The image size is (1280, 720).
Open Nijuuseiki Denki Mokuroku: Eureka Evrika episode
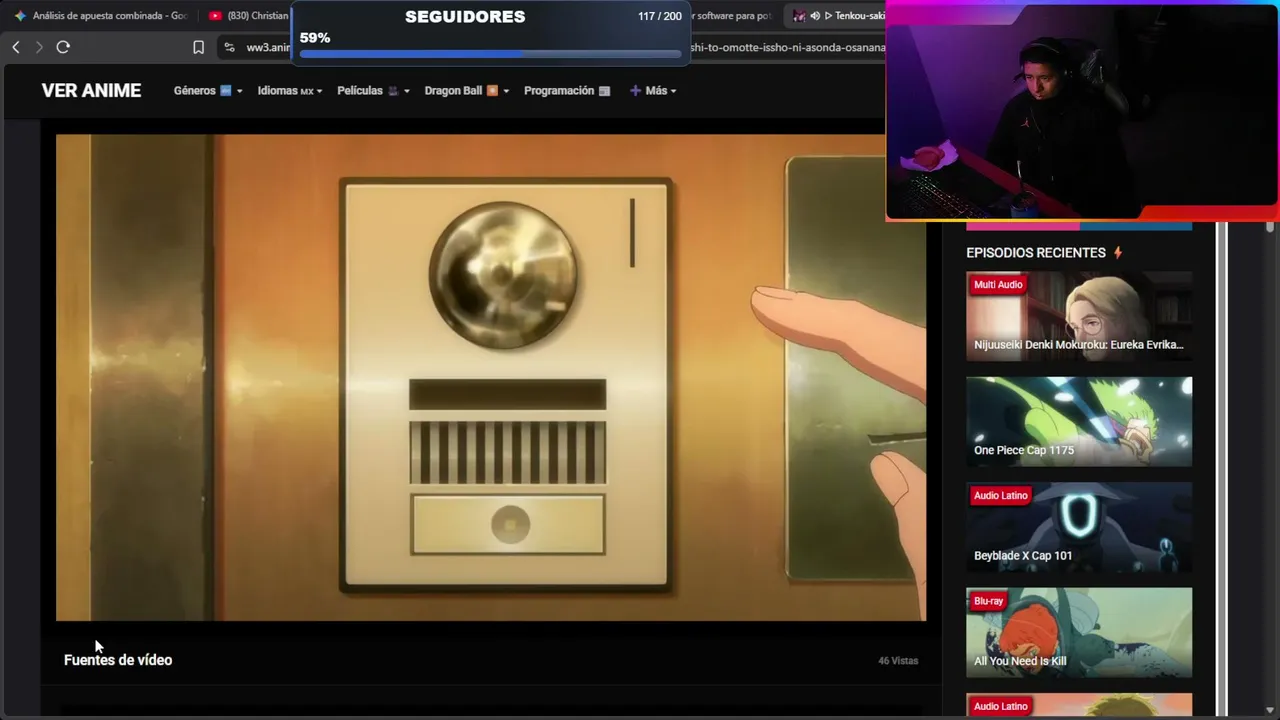[x=1079, y=316]
